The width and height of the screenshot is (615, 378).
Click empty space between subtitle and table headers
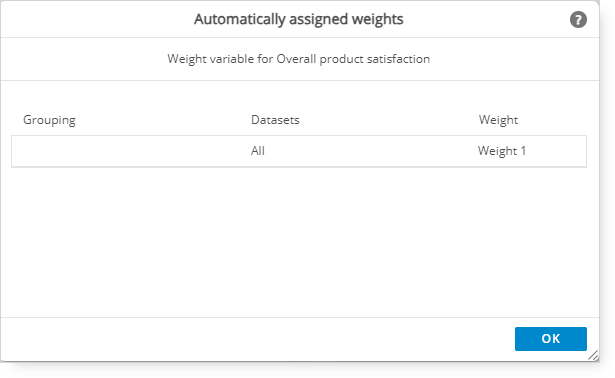click(299, 96)
